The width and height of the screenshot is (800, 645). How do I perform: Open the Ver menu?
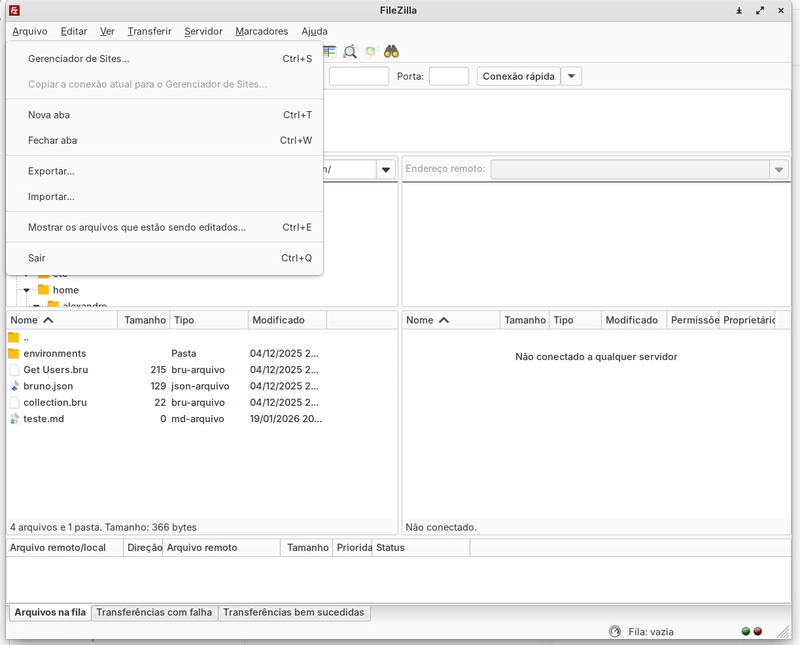tap(107, 31)
